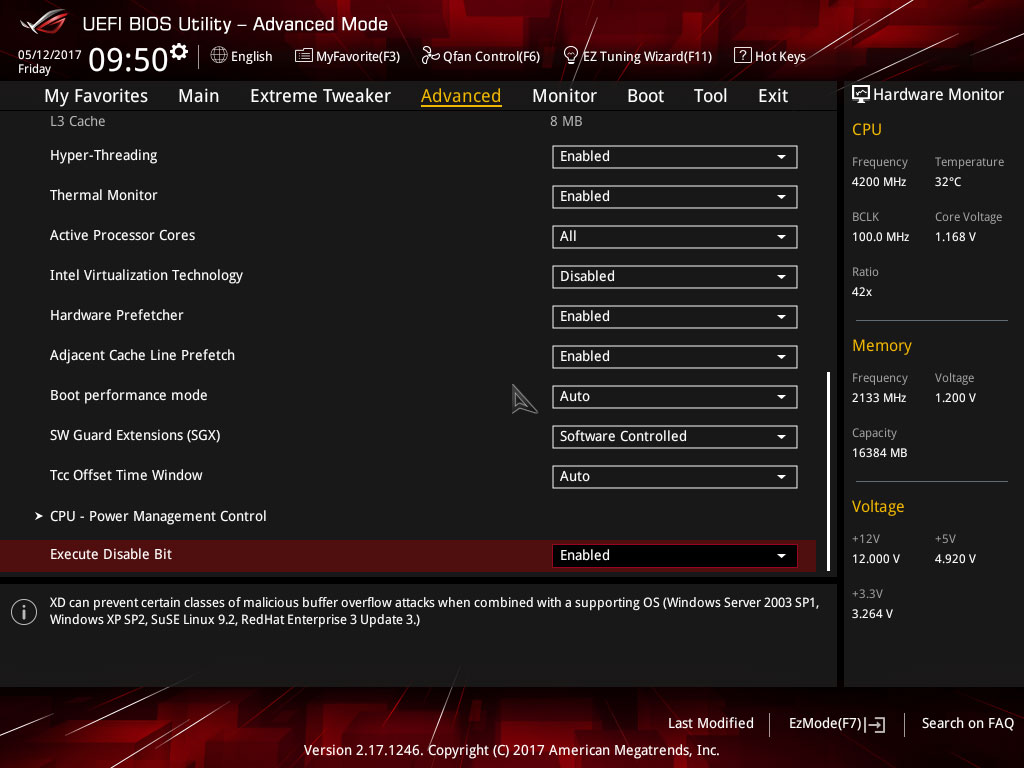
Task: Select the Tcc Offset Time Window label
Action: coord(126,475)
